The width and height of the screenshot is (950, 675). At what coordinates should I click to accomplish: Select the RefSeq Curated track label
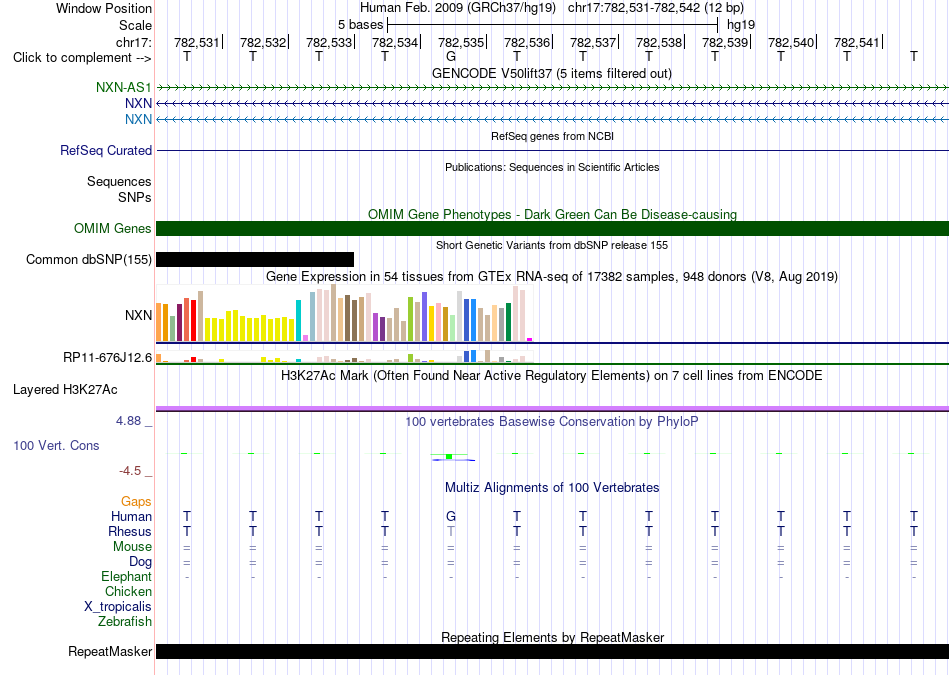coord(106,150)
